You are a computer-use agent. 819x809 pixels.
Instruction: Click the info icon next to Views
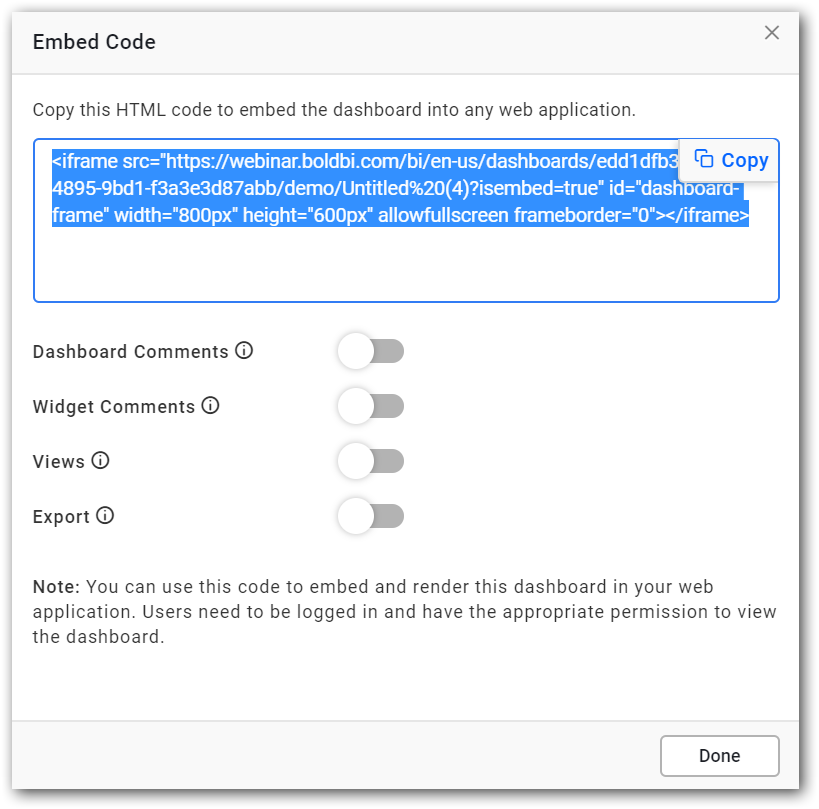point(100,461)
